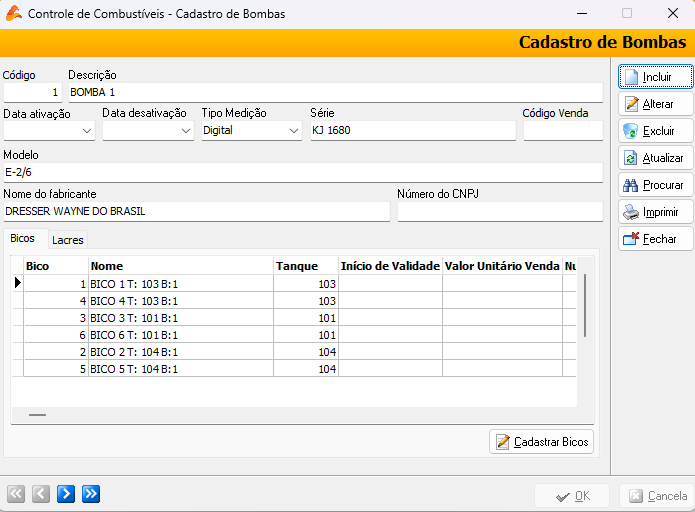Click the grid's vertical scrollbar

[x=585, y=305]
